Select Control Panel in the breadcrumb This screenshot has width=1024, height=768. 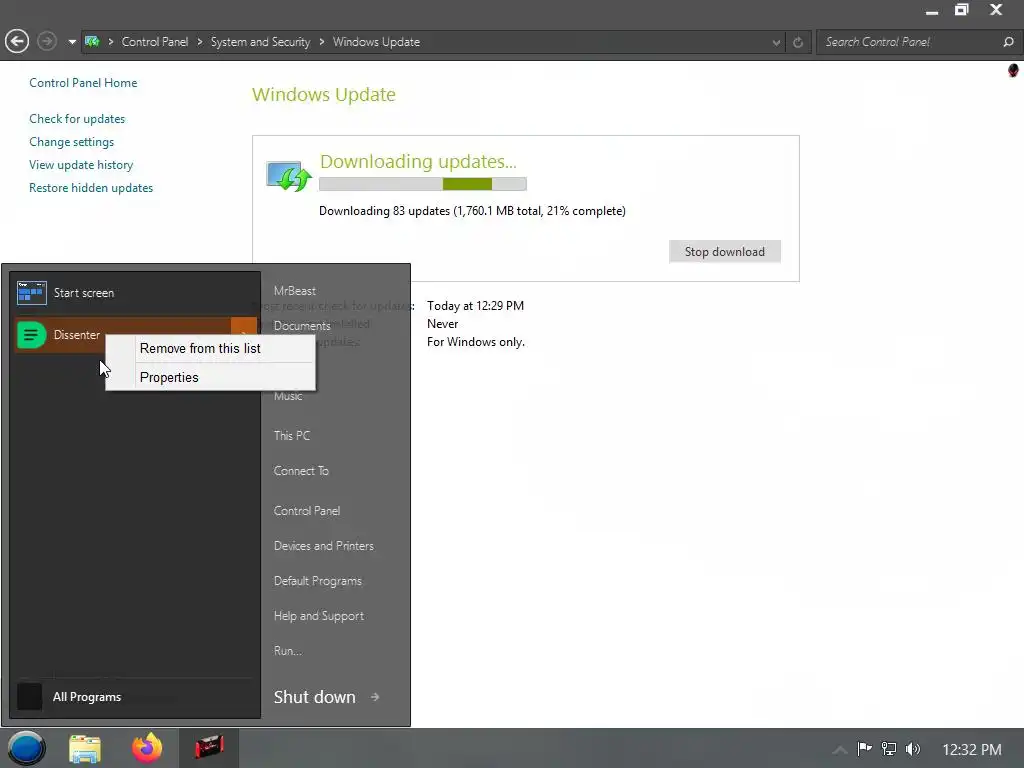[x=155, y=42]
